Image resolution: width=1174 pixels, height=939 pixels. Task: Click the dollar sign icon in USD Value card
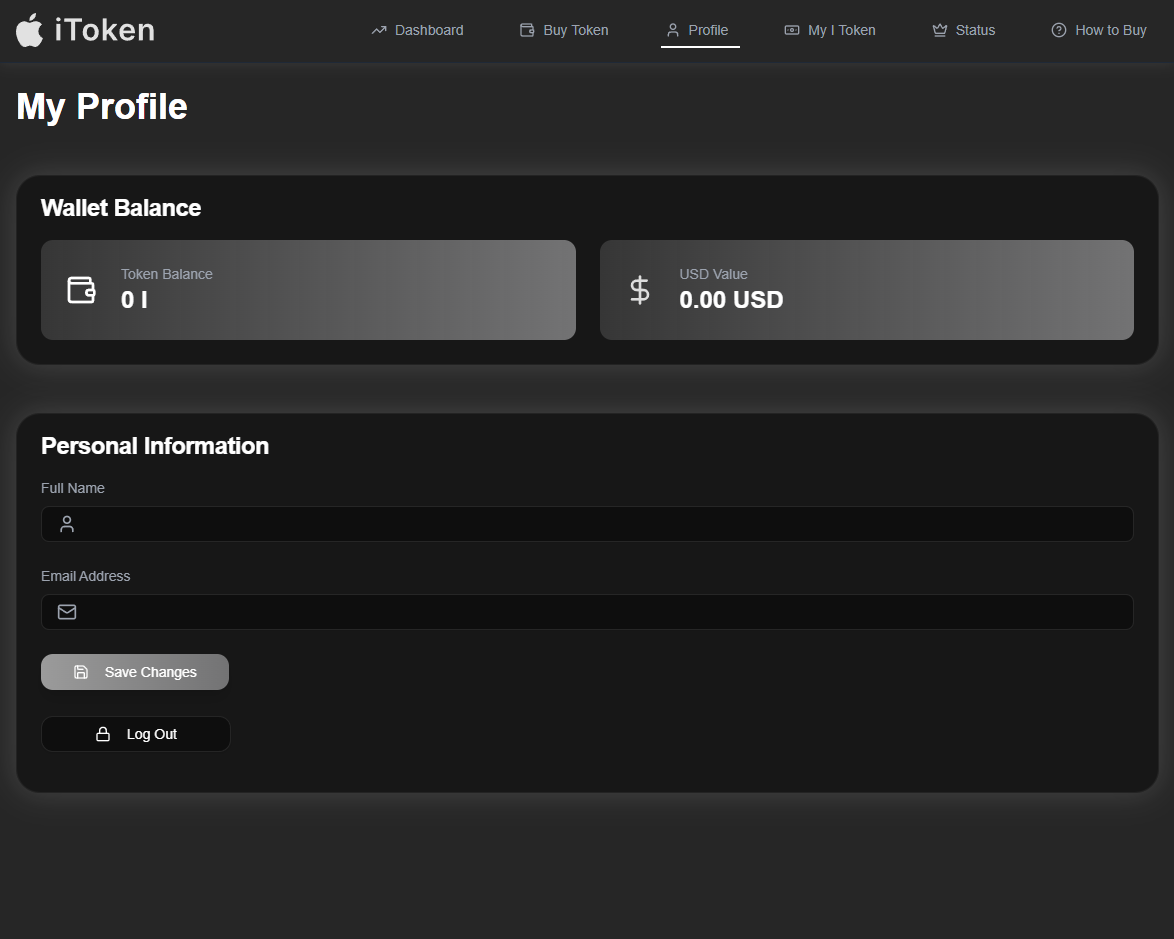point(639,290)
